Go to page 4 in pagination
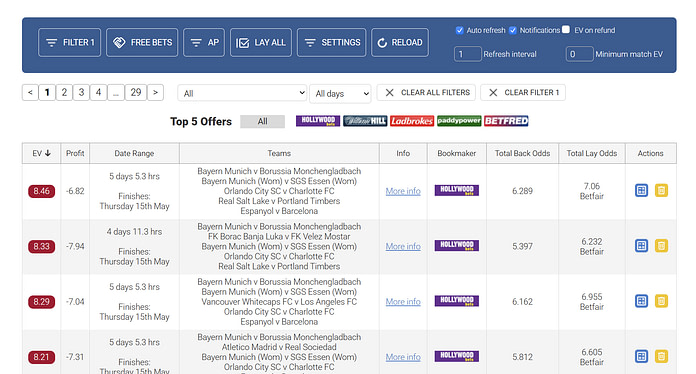696x374 pixels. coord(99,92)
